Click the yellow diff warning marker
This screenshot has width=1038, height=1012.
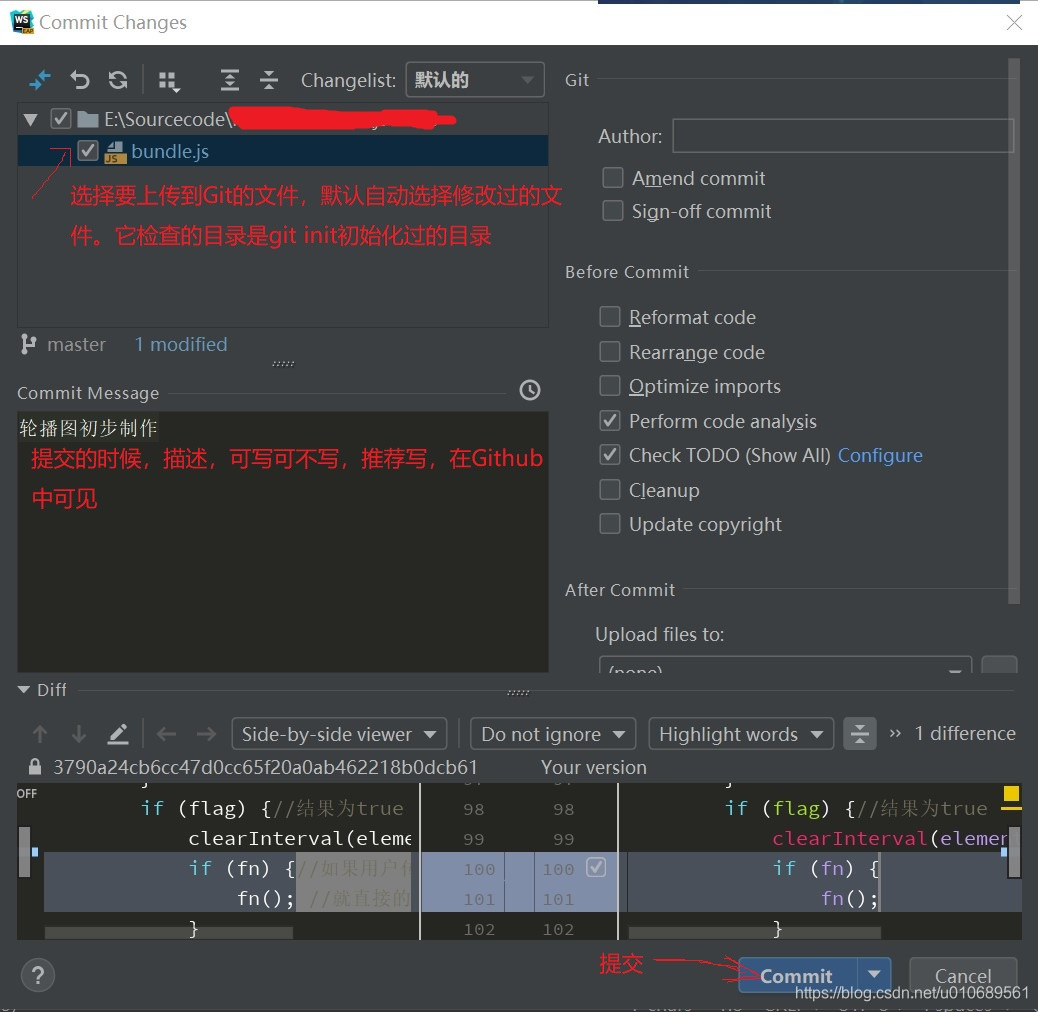(x=1011, y=794)
